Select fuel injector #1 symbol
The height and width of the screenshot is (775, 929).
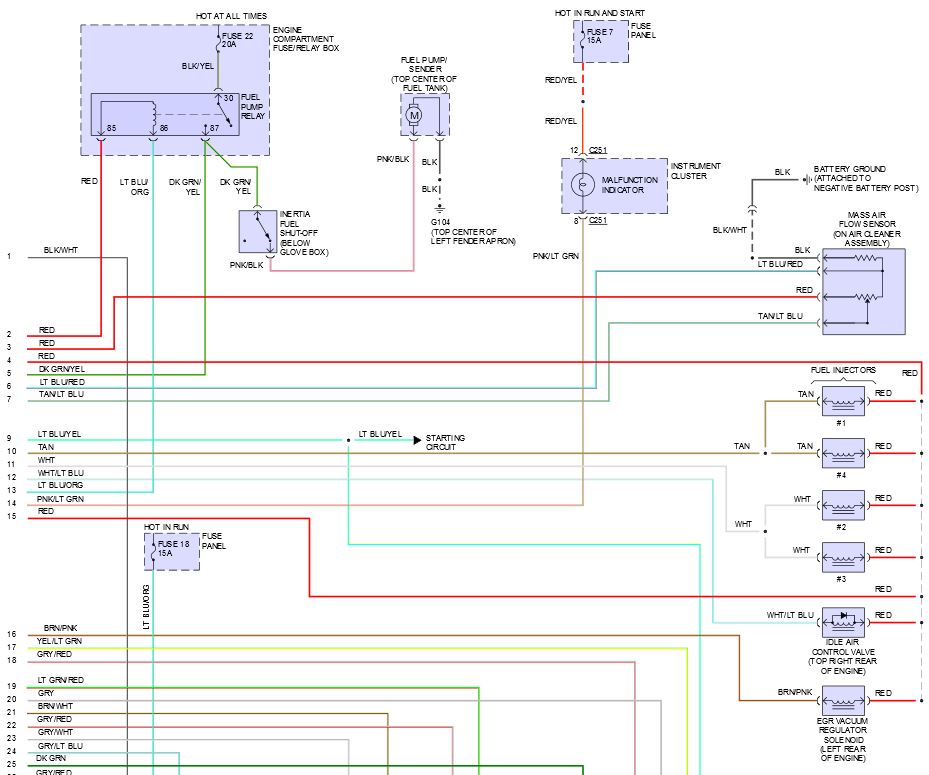coord(842,401)
